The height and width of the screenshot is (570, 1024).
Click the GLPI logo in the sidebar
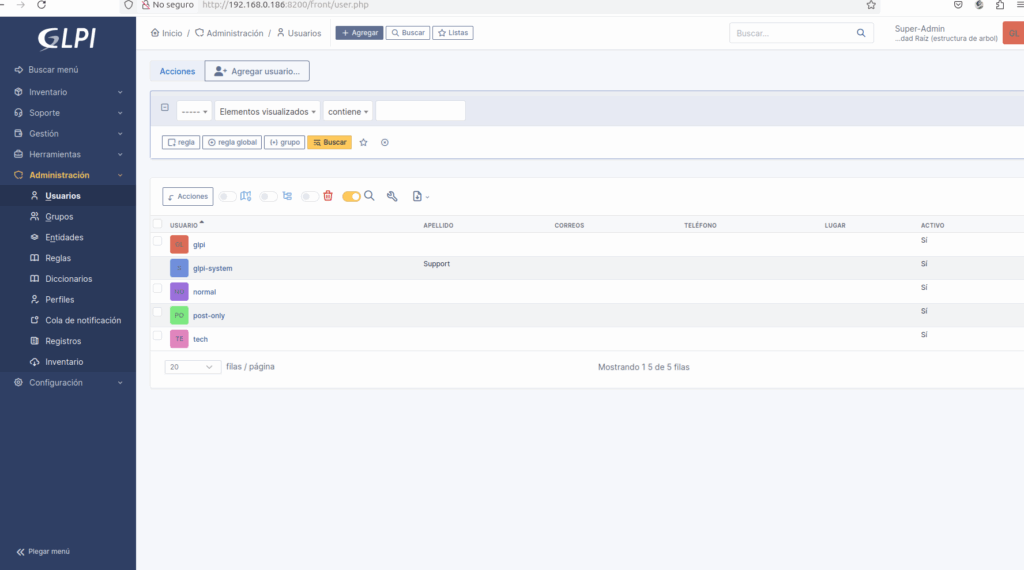tap(67, 37)
